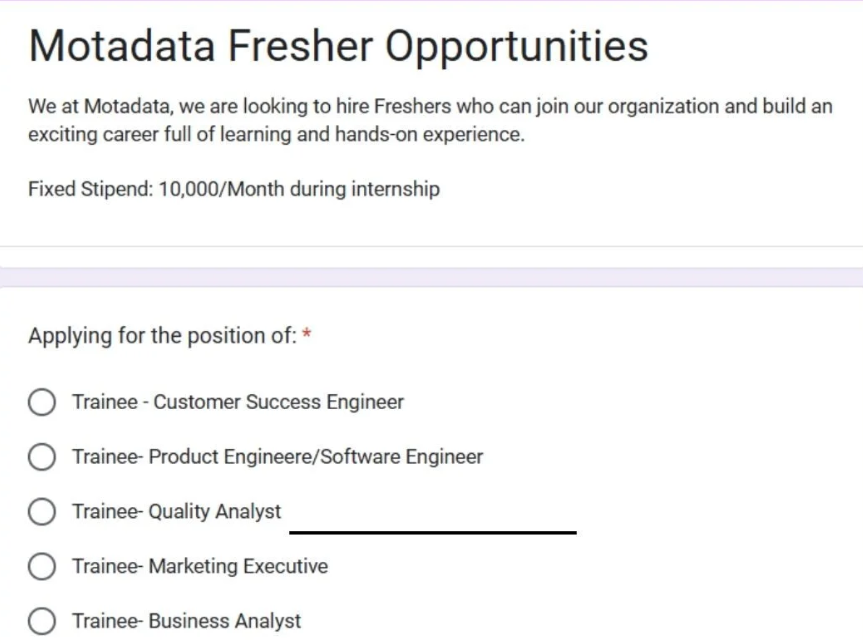Click the Business Analyst label text
863x643 pixels.
tap(186, 620)
